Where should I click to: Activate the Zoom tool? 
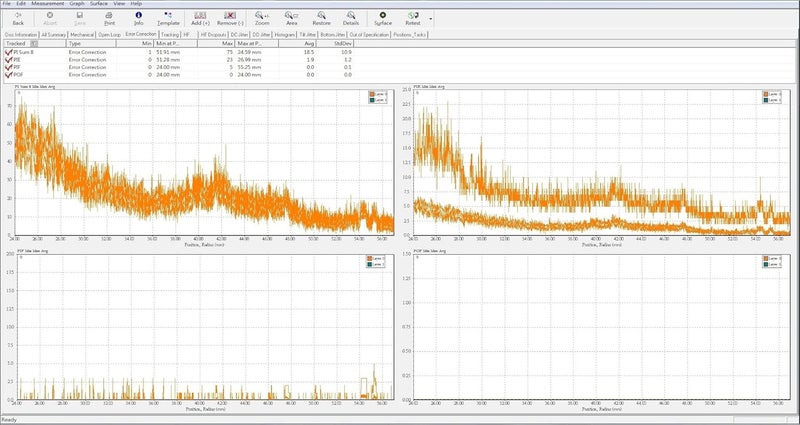click(262, 18)
